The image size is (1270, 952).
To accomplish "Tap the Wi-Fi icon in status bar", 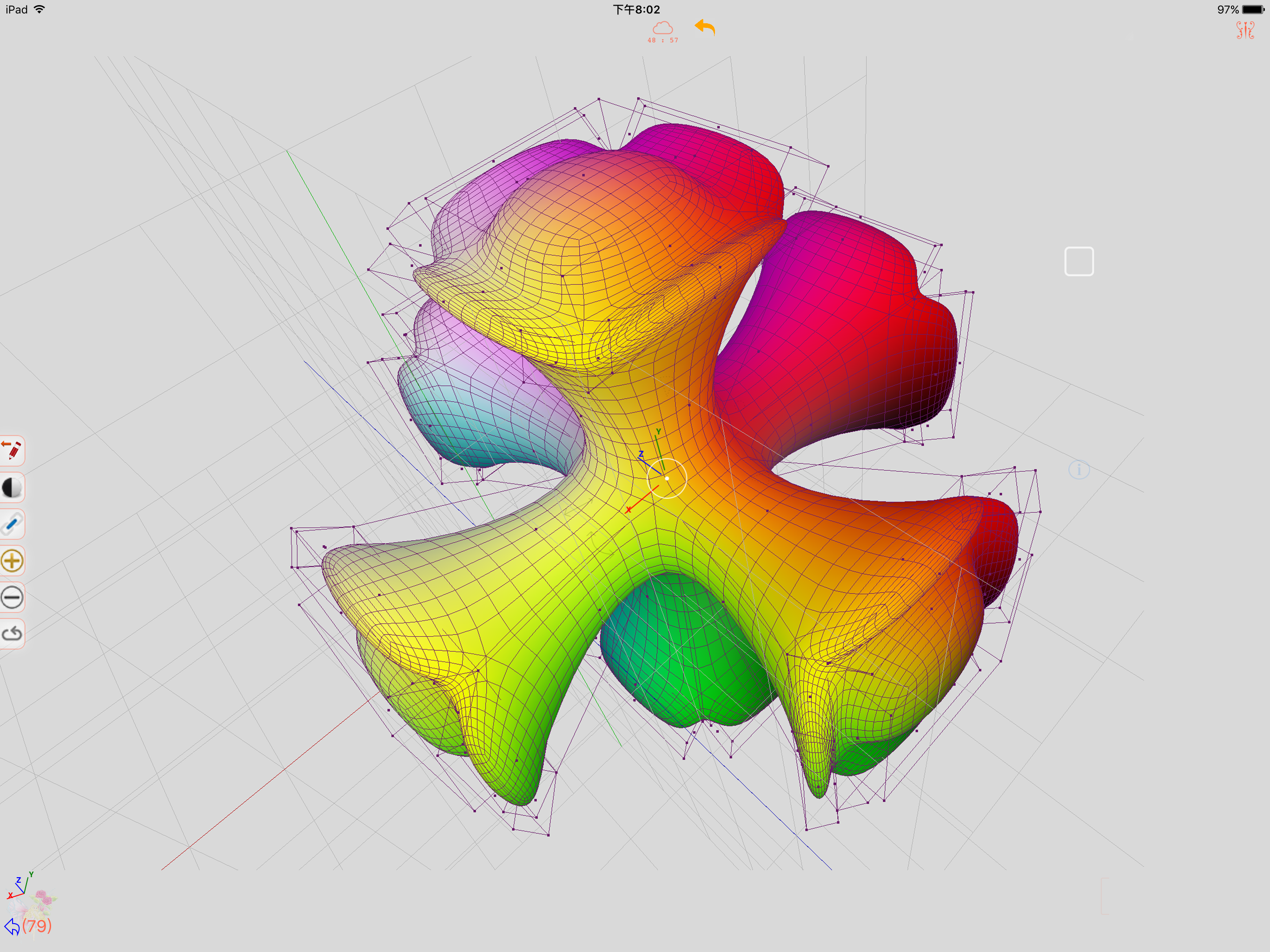I will click(40, 9).
